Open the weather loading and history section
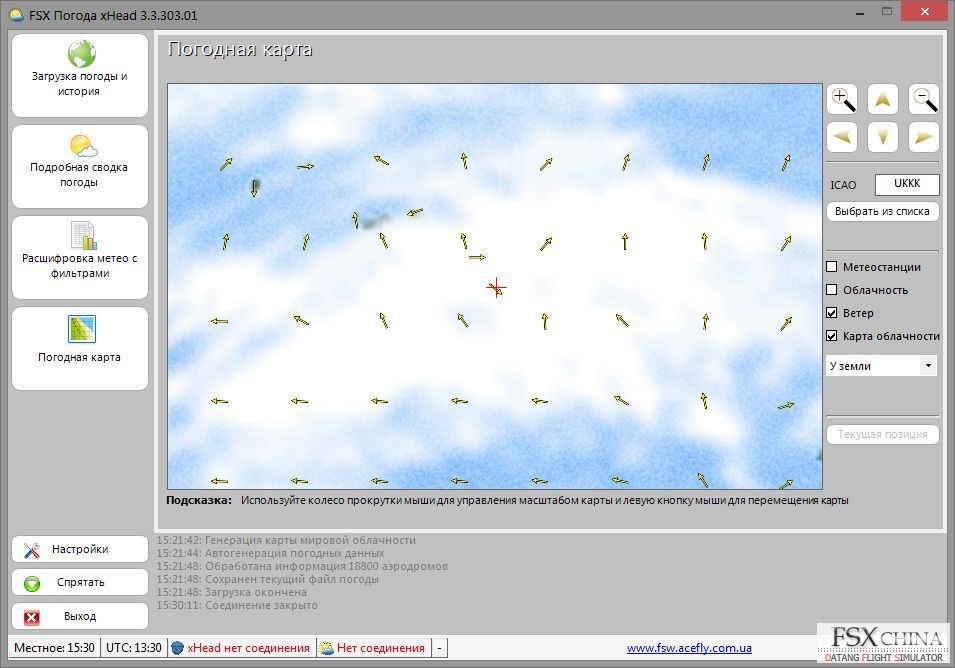The image size is (955, 668). click(80, 76)
